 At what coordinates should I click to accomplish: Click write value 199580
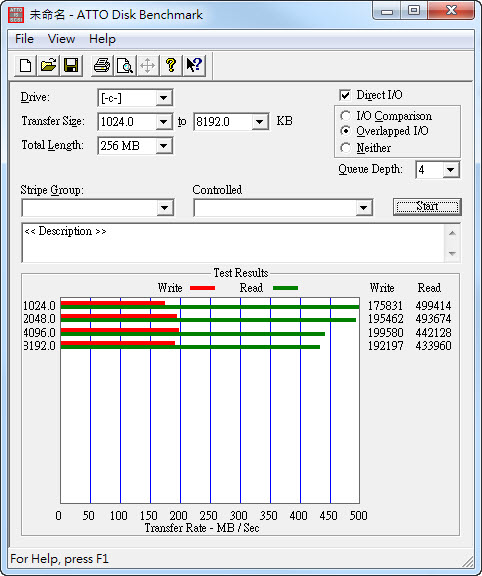pyautogui.click(x=385, y=333)
